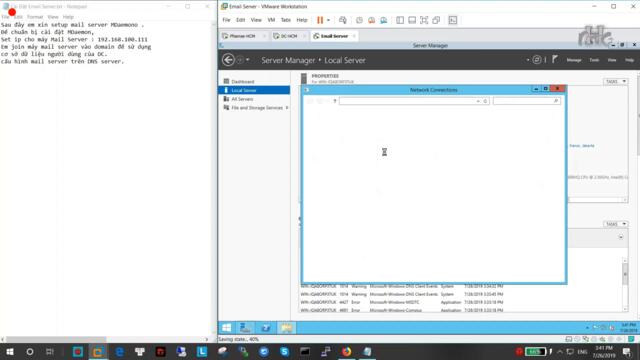Image resolution: width=640 pixels, height=360 pixels.
Task: Click the Network Connections search box
Action: [526, 101]
